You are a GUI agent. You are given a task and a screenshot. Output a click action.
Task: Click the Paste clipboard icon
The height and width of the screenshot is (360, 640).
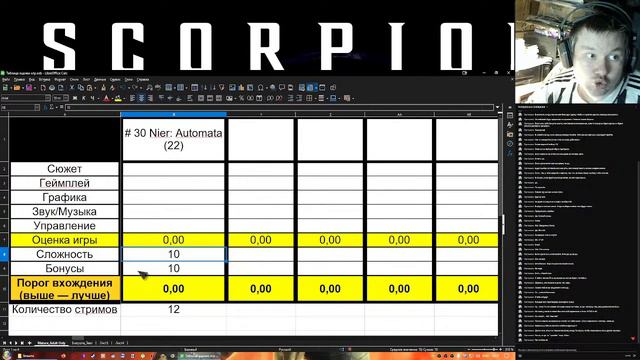tap(89, 87)
